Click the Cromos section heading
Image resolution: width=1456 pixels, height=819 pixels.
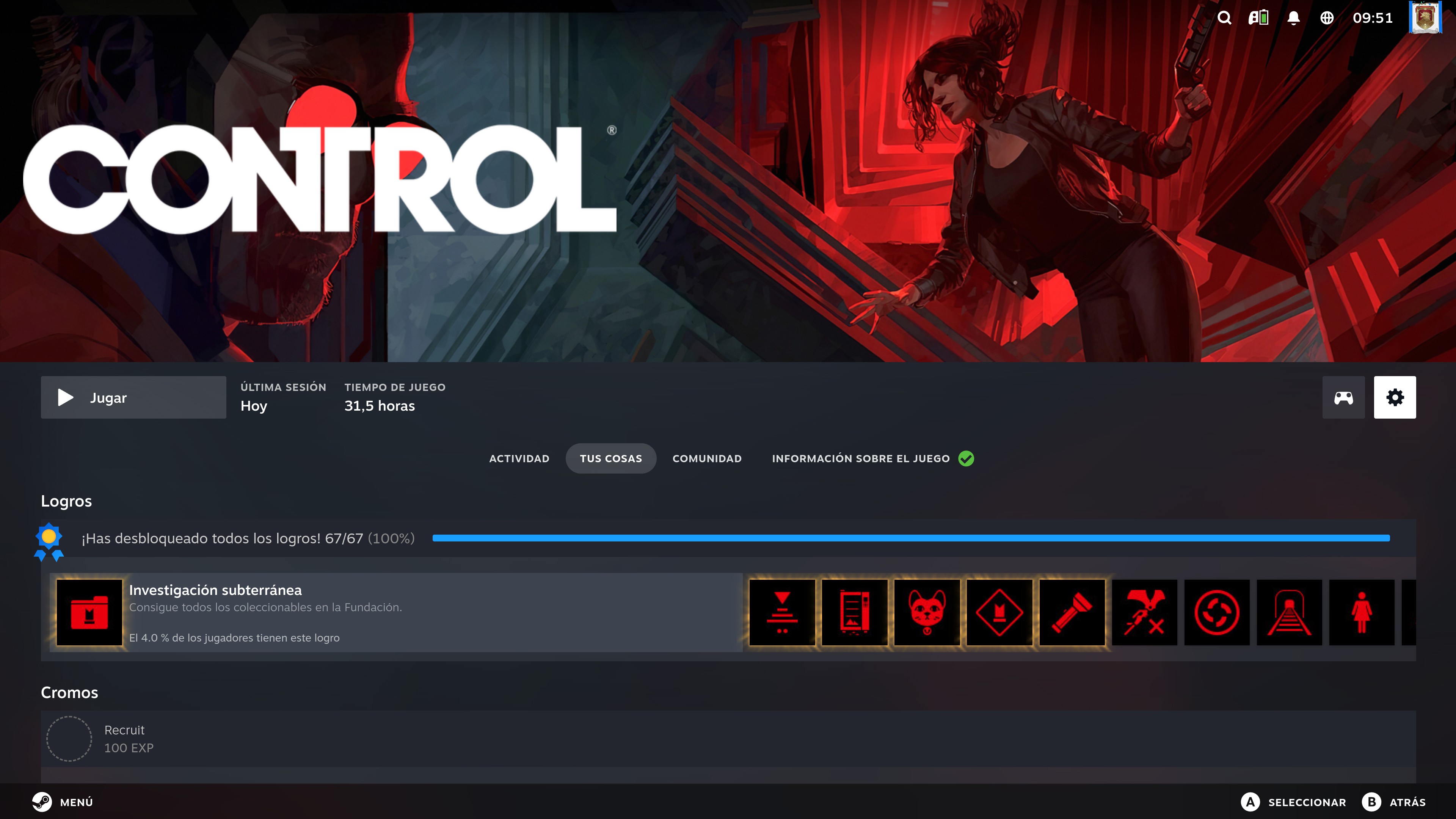(69, 692)
